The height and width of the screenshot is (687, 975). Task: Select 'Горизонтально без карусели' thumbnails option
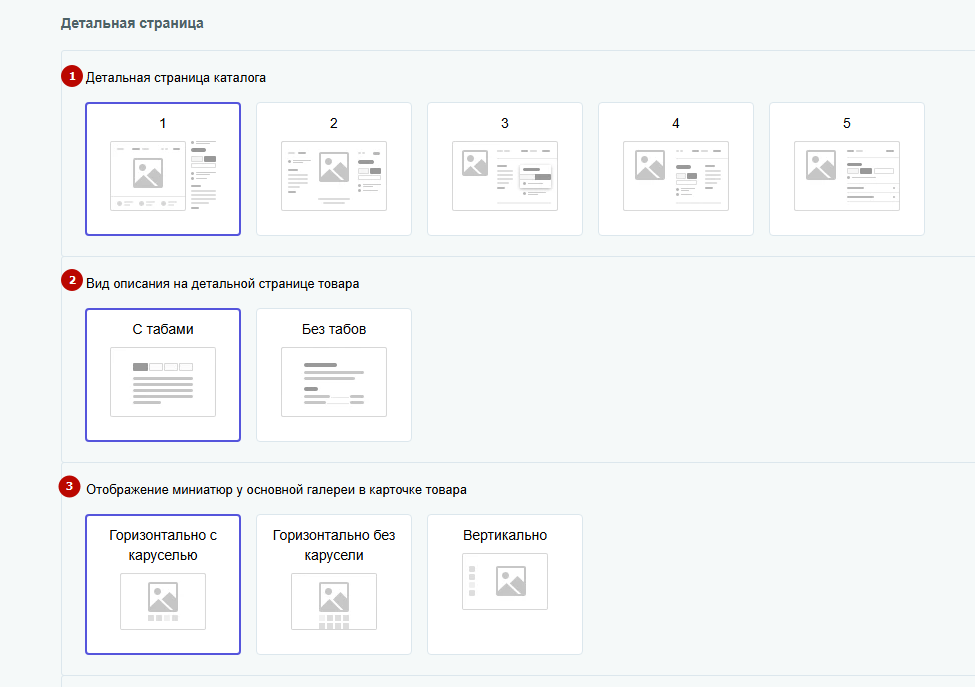334,584
